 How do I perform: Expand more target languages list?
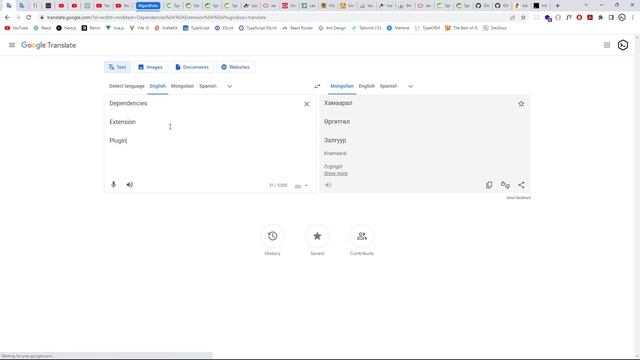pos(411,86)
